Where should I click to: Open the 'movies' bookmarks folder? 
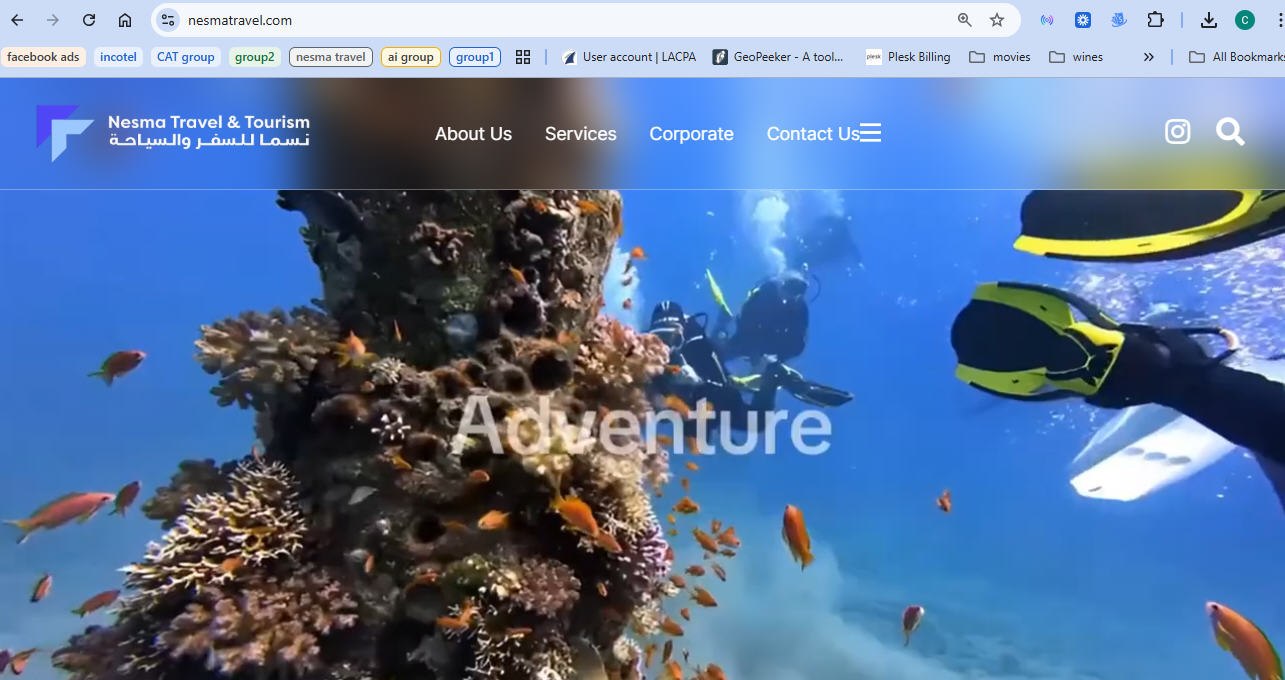click(x=1000, y=57)
